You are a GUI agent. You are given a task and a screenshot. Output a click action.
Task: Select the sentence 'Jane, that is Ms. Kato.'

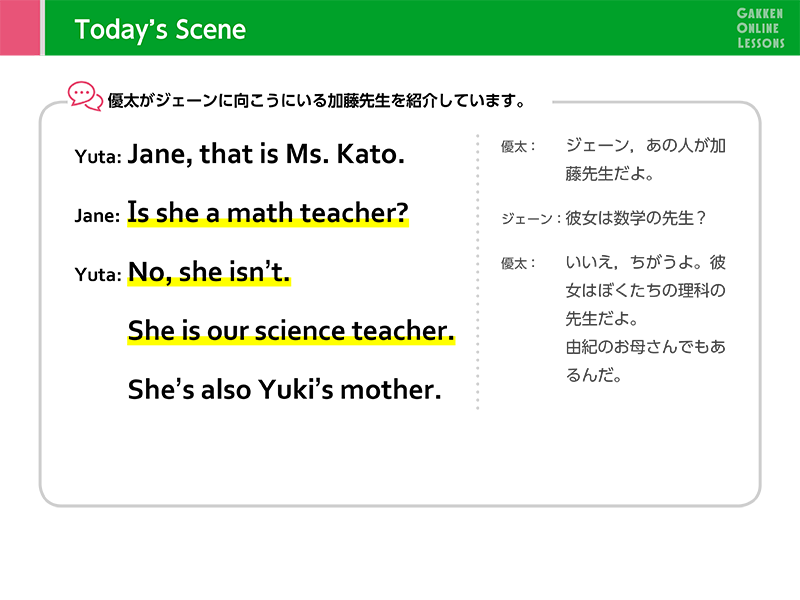[266, 154]
